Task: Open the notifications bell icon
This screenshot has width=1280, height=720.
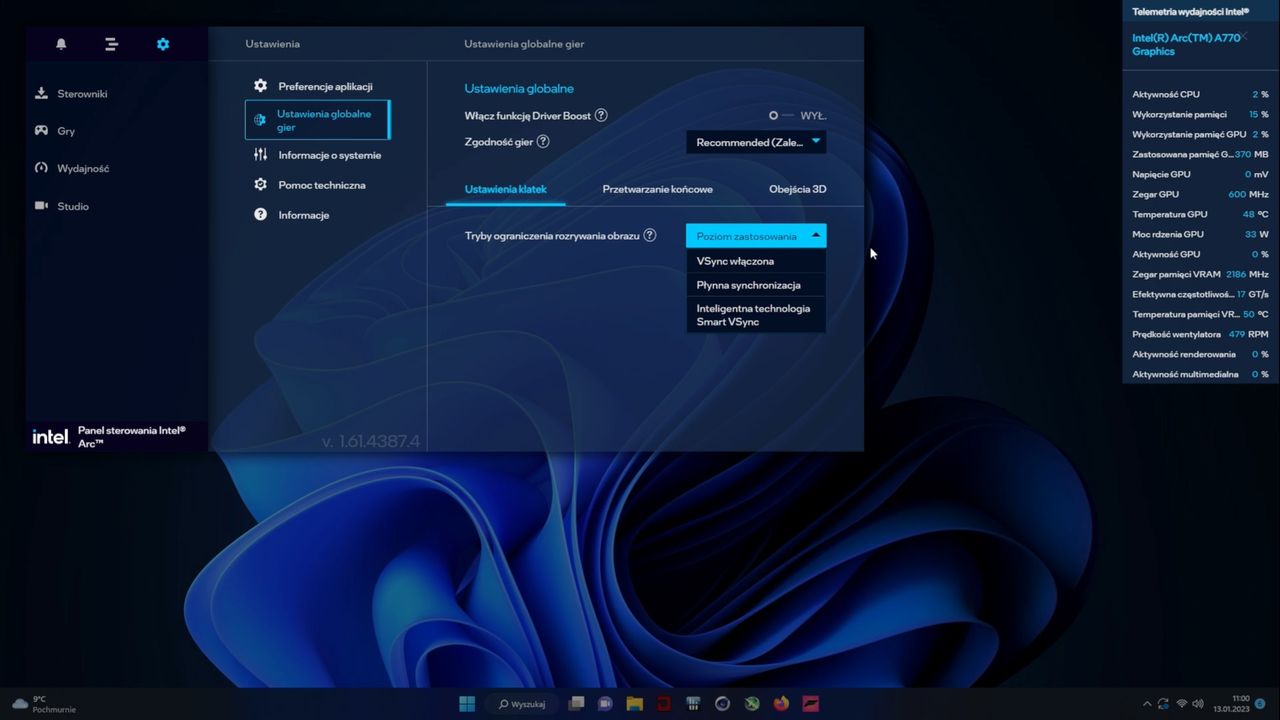Action: coord(61,44)
